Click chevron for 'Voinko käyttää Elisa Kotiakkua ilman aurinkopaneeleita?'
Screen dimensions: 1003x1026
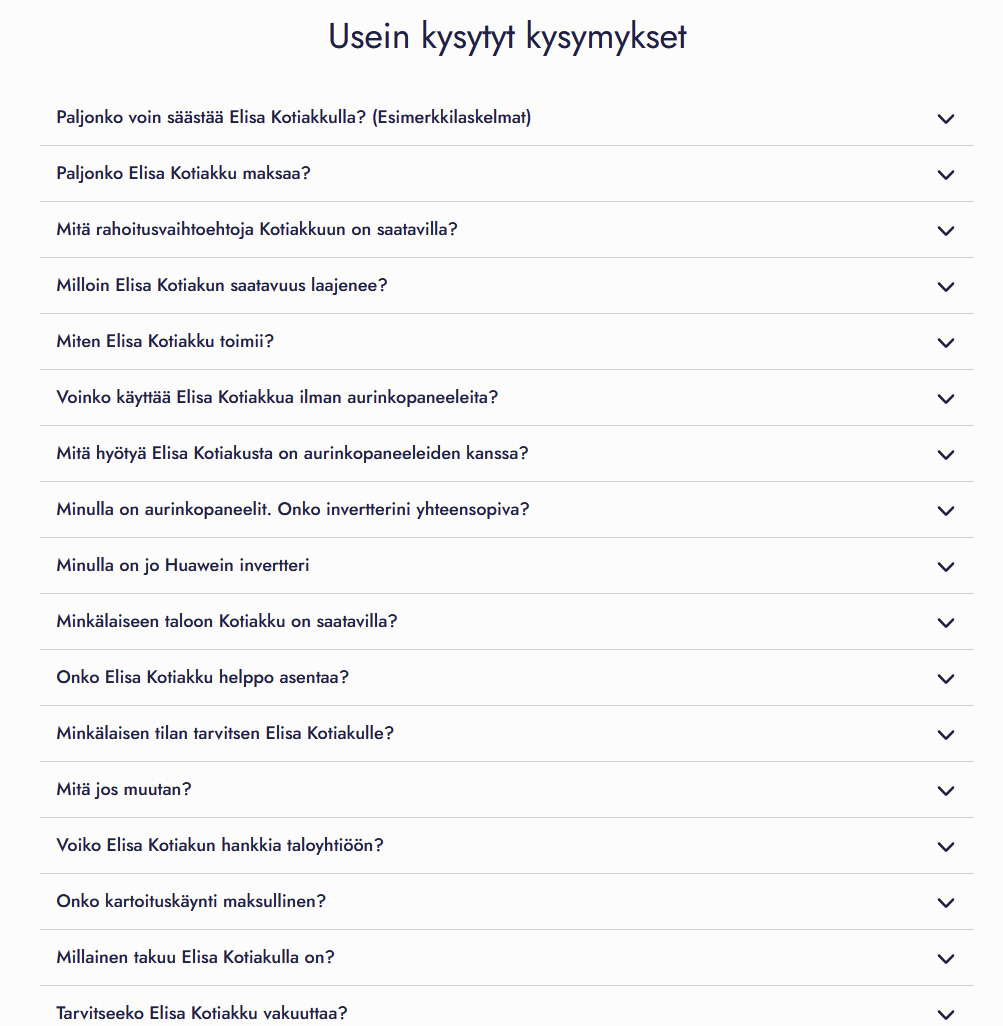click(x=946, y=399)
